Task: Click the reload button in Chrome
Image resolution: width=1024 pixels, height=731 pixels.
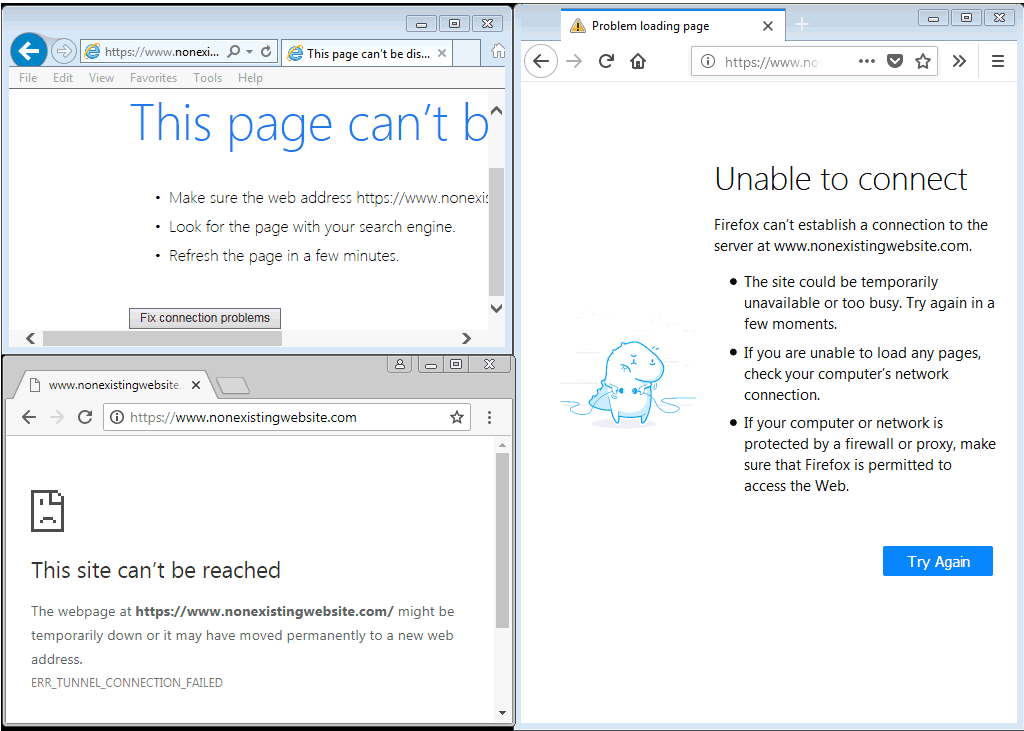Action: [x=85, y=417]
